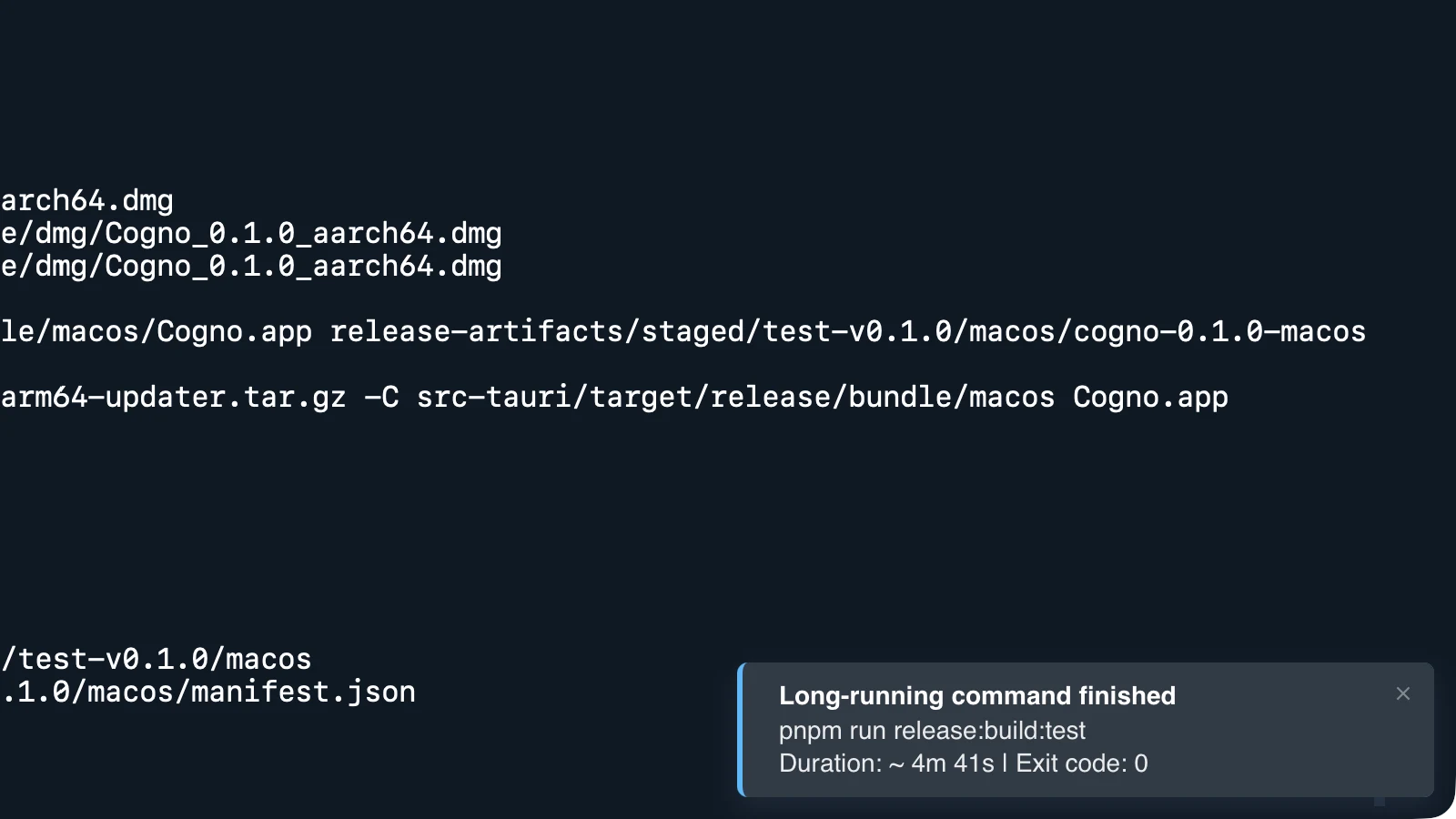Select the second Cogno_0.1.0_aarch64.dmg path line
The image size is (1456, 819).
(x=252, y=266)
